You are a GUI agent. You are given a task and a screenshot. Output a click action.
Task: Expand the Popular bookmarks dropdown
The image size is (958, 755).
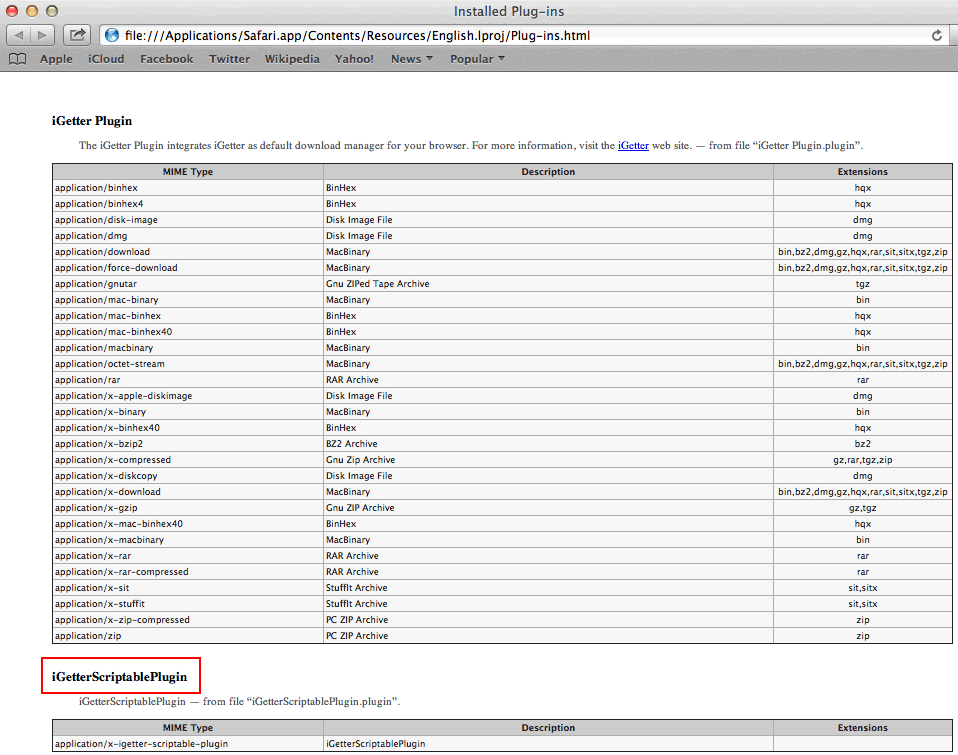[x=477, y=59]
